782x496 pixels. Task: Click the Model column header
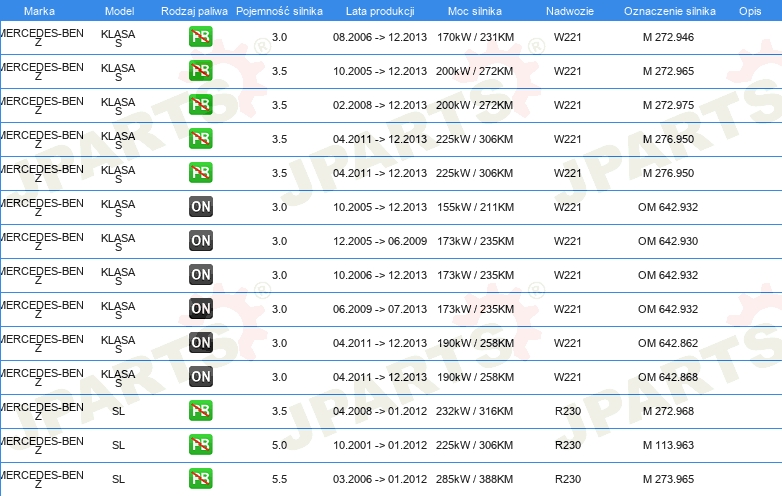(x=119, y=11)
